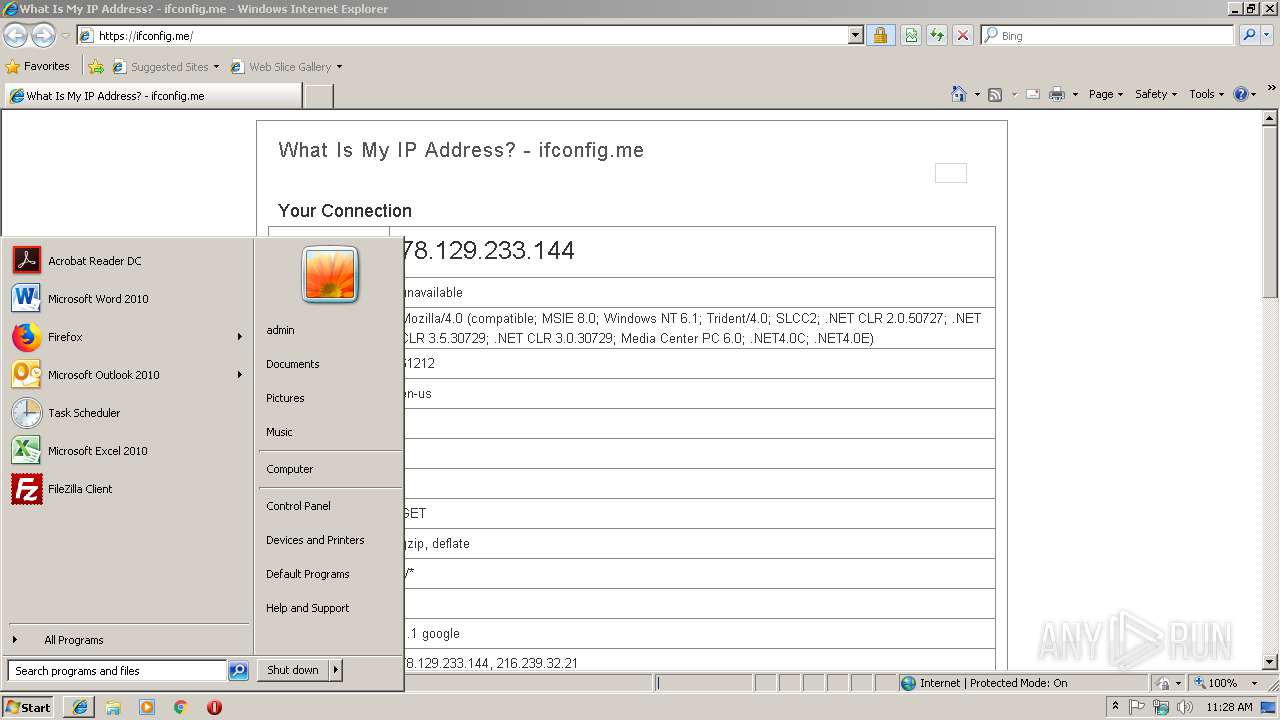This screenshot has width=1280, height=720.
Task: Select the 'What Is My IP Address?' tab
Action: coord(152,96)
